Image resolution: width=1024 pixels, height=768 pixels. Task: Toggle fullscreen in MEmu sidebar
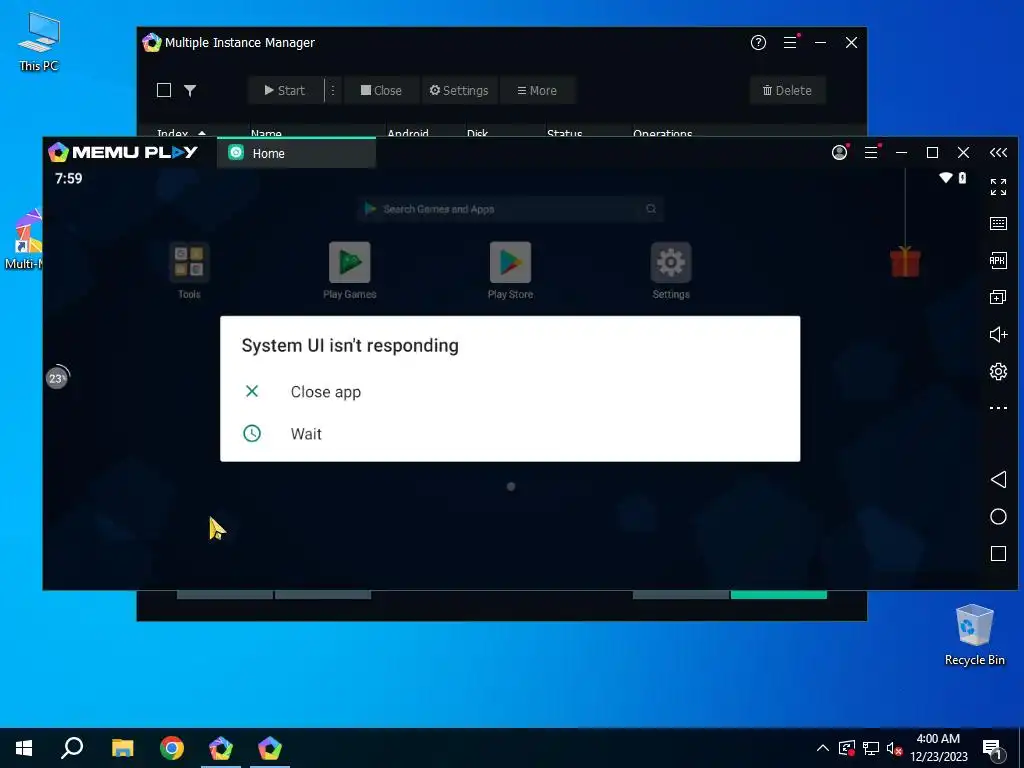pos(998,187)
